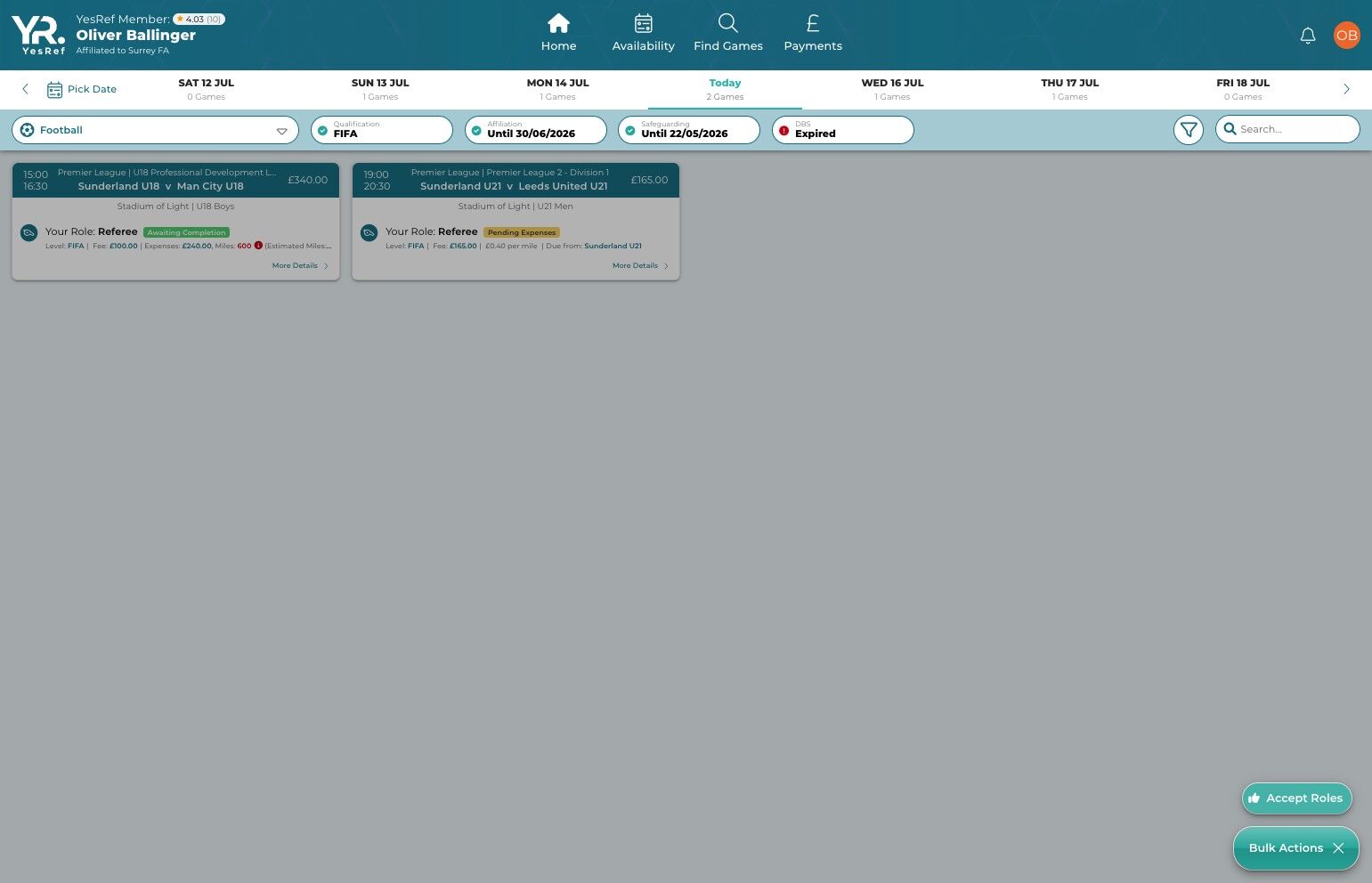Go to the Home page
Viewport: 1372px width, 883px height.
[558, 33]
